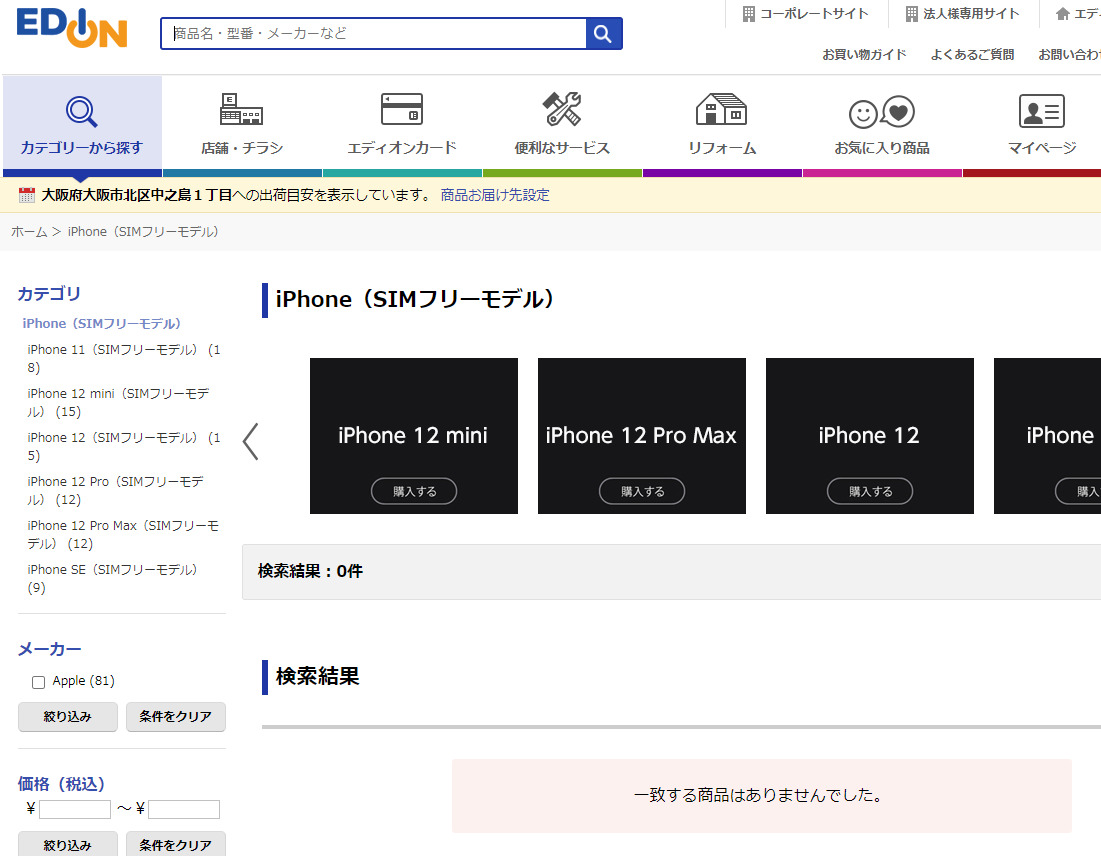
Task: Open the Stores and Flyers building icon
Action: pyautogui.click(x=241, y=110)
